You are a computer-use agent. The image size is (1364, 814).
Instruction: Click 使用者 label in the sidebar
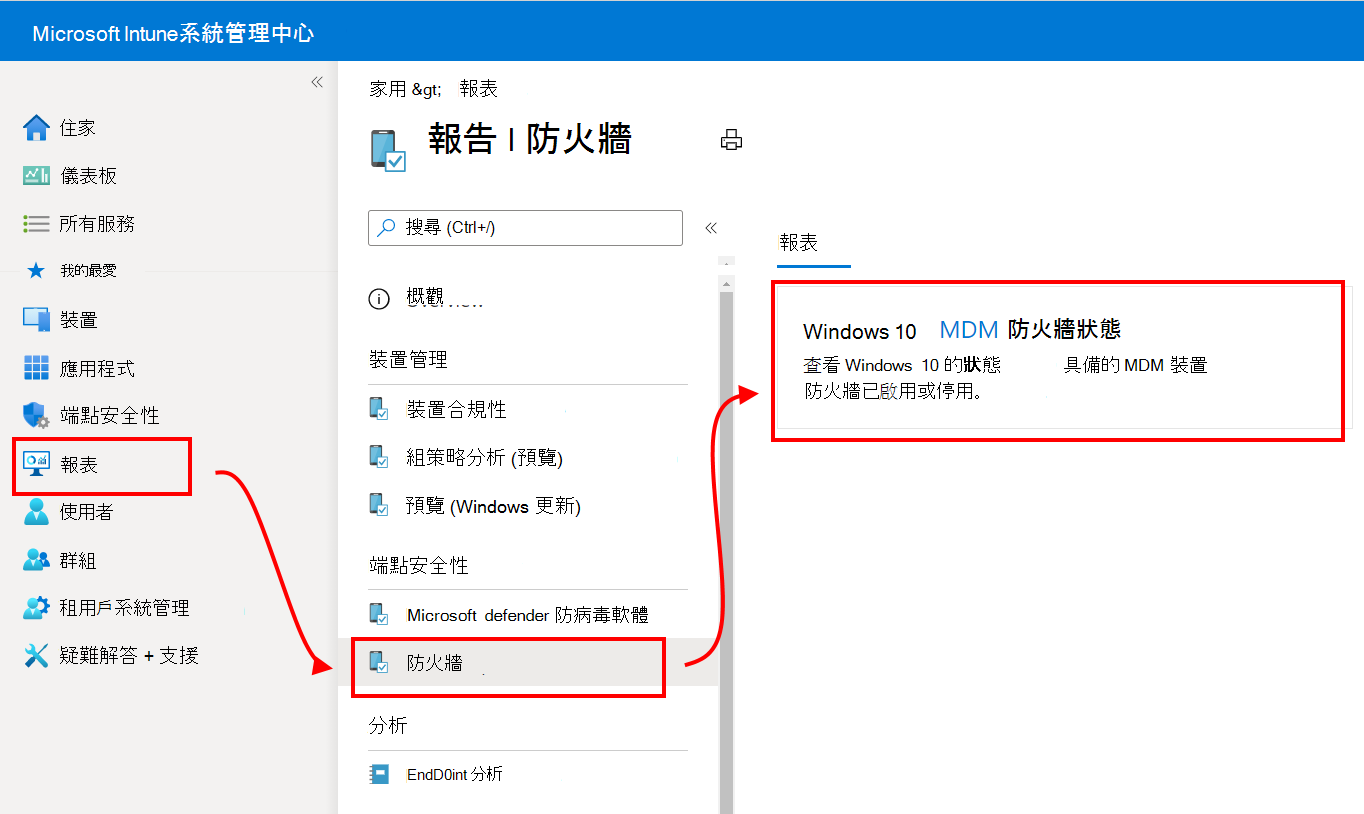[x=87, y=512]
